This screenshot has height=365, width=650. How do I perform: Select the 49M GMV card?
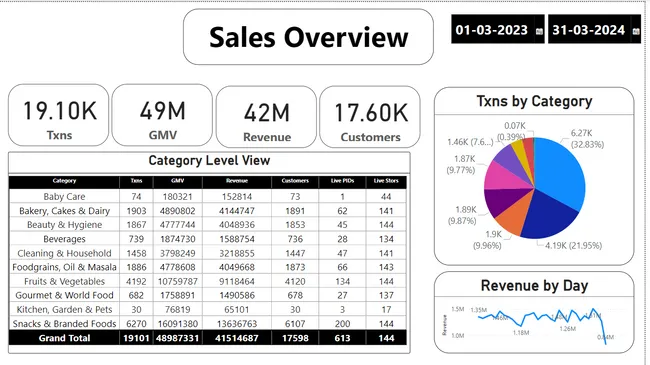point(162,115)
